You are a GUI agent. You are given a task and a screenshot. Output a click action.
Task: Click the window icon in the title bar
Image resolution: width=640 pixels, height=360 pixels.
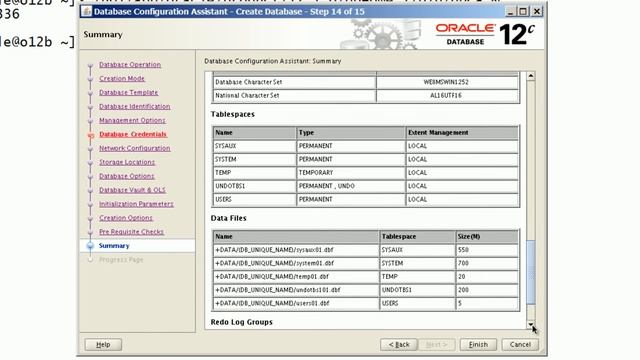(x=86, y=11)
